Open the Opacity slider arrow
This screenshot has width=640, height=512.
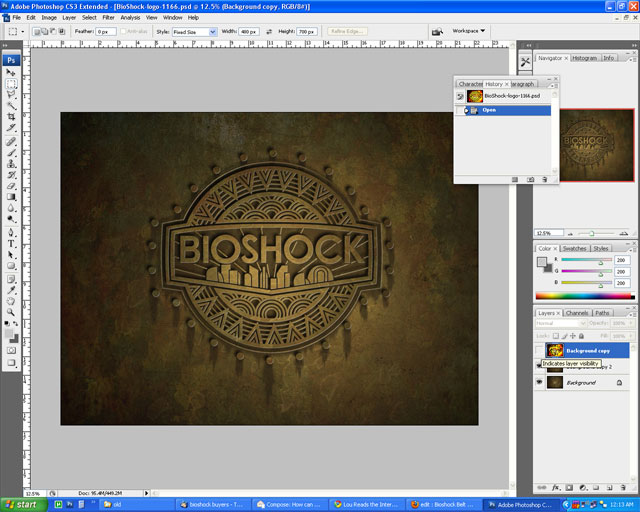coord(630,323)
